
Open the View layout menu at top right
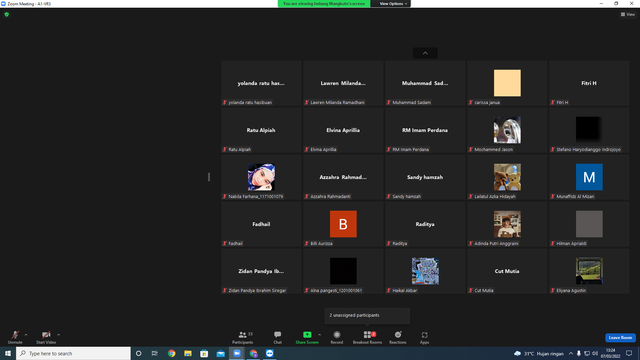628,14
